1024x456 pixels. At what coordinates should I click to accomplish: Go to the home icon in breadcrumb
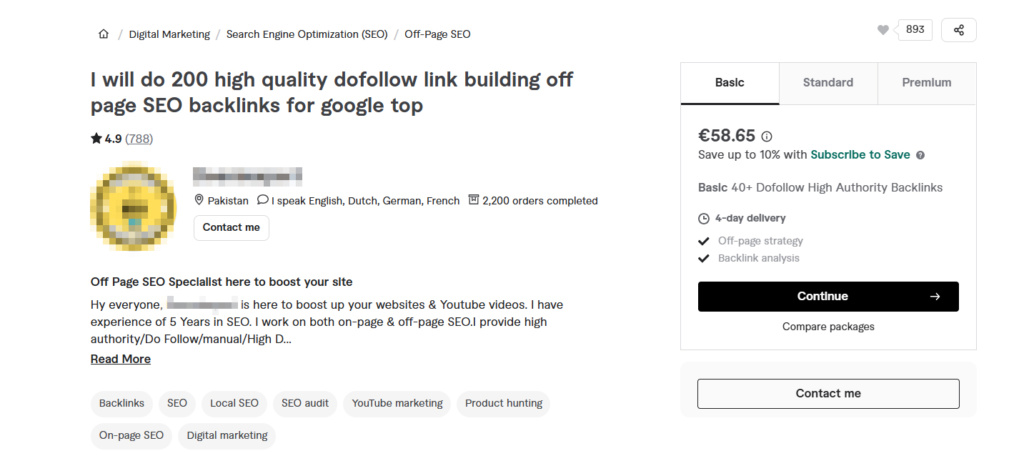pos(103,34)
